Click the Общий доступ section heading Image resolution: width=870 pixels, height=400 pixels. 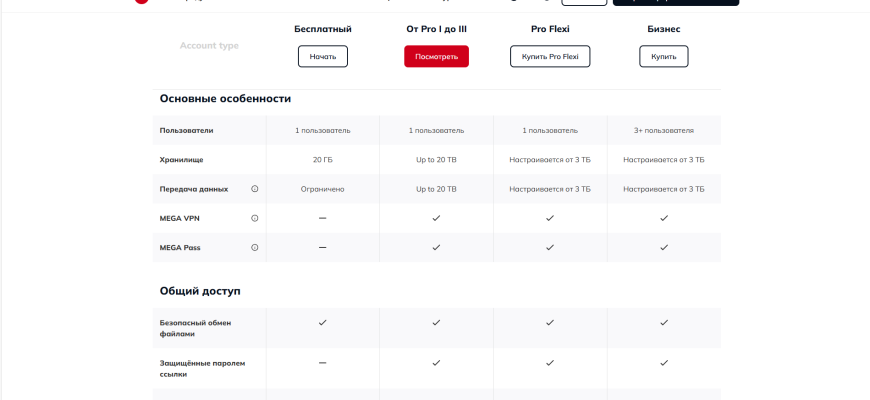click(200, 291)
